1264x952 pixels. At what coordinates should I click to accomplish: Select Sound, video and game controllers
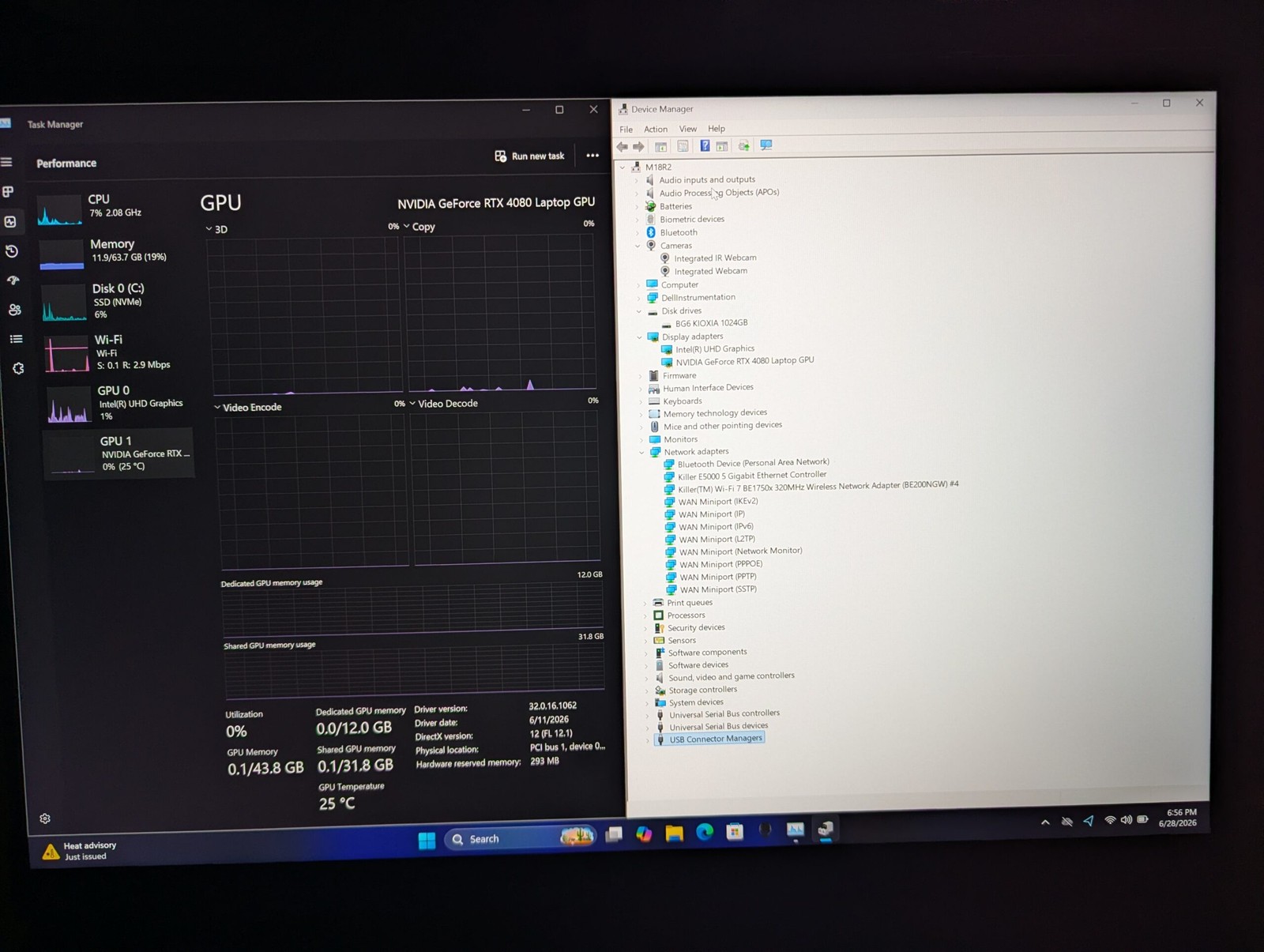point(725,677)
